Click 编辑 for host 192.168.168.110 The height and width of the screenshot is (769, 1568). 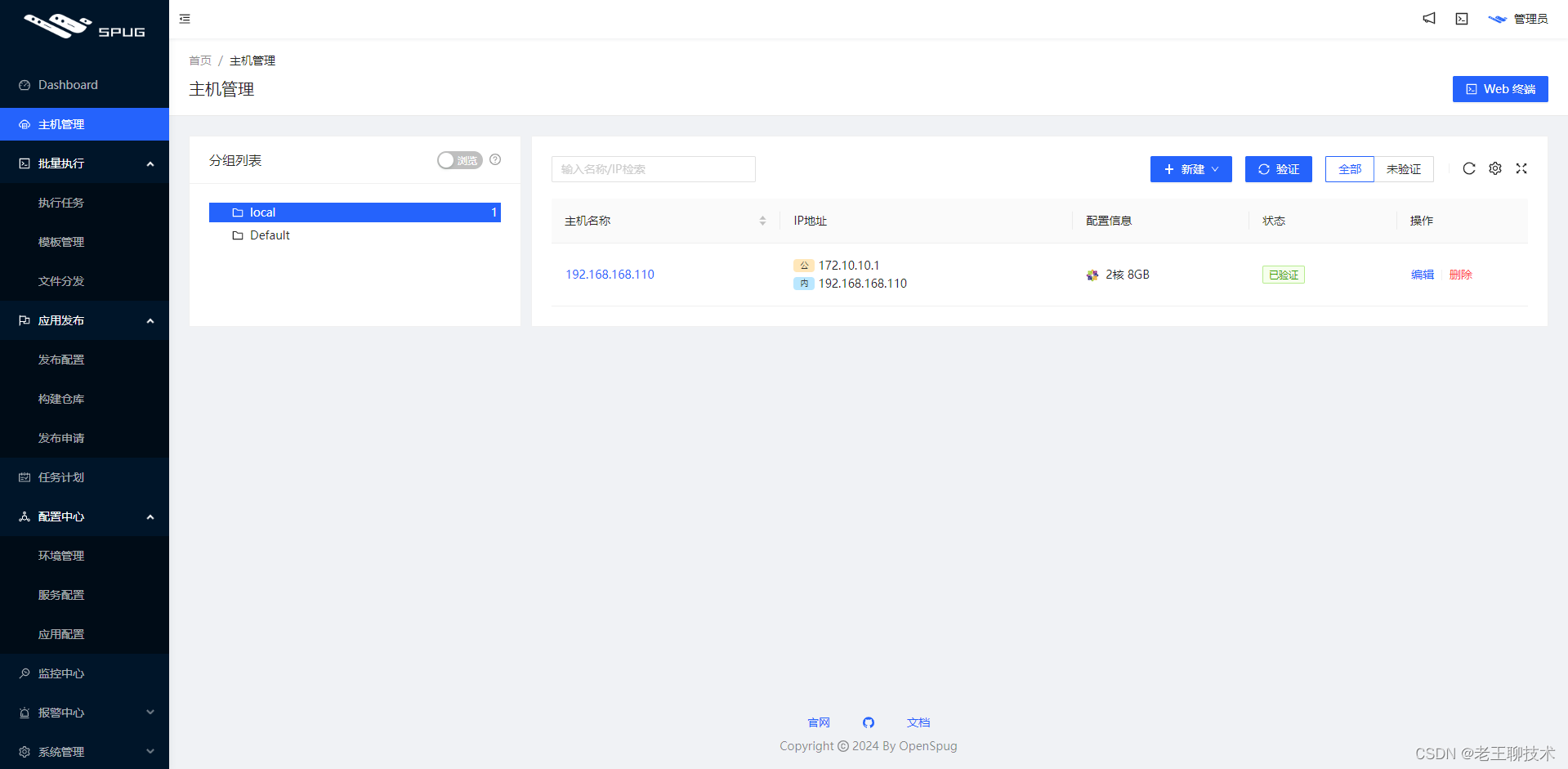tap(1423, 275)
